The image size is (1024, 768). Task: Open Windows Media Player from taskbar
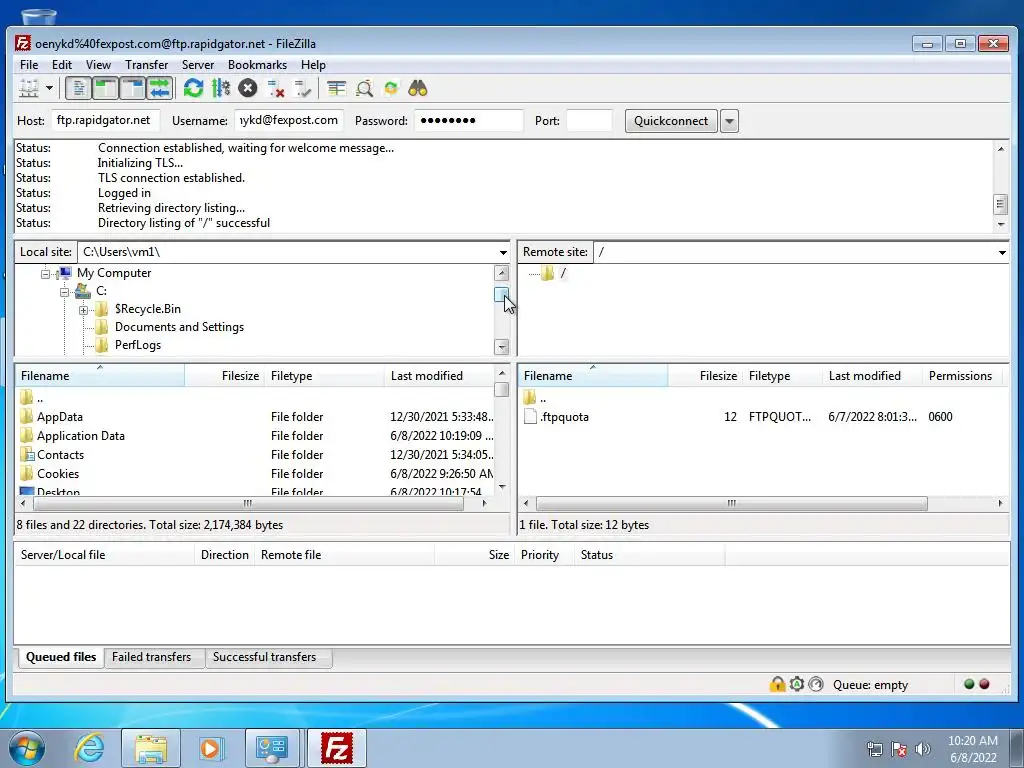point(210,748)
